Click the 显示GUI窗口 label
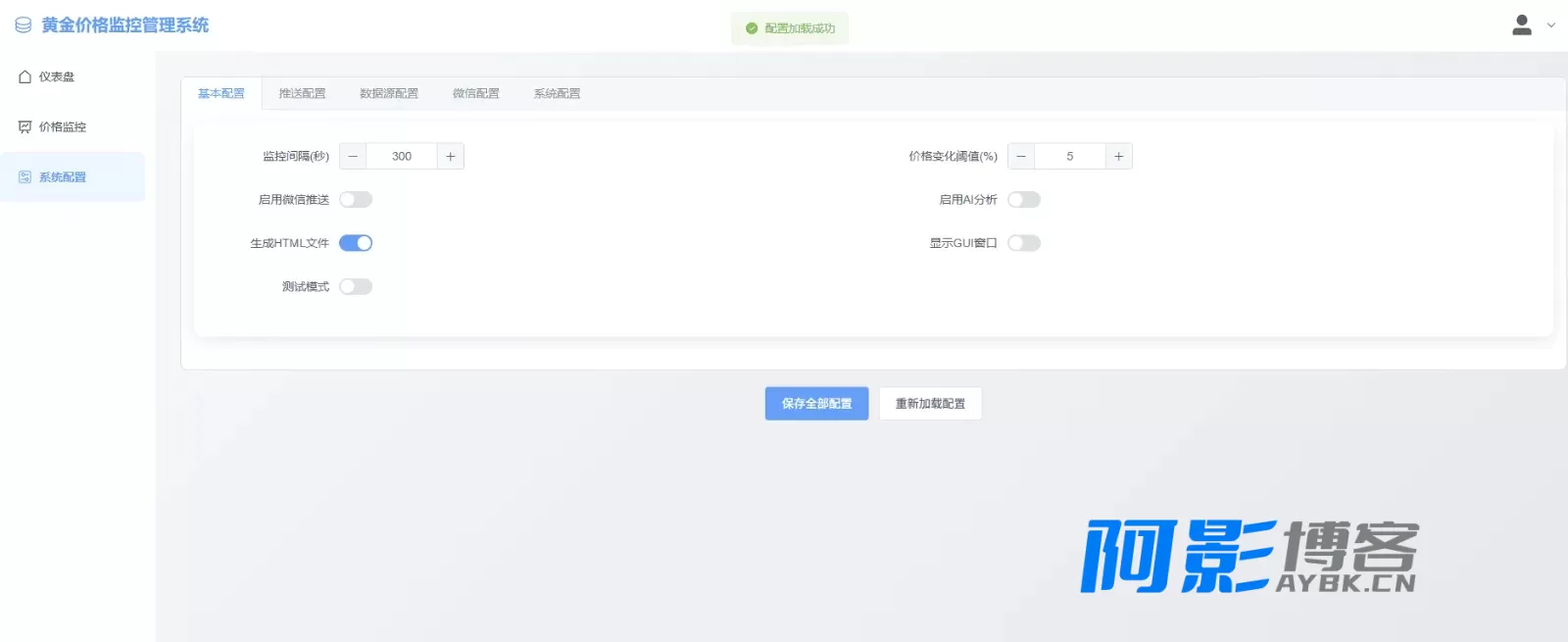This screenshot has width=1568, height=642. tap(963, 243)
